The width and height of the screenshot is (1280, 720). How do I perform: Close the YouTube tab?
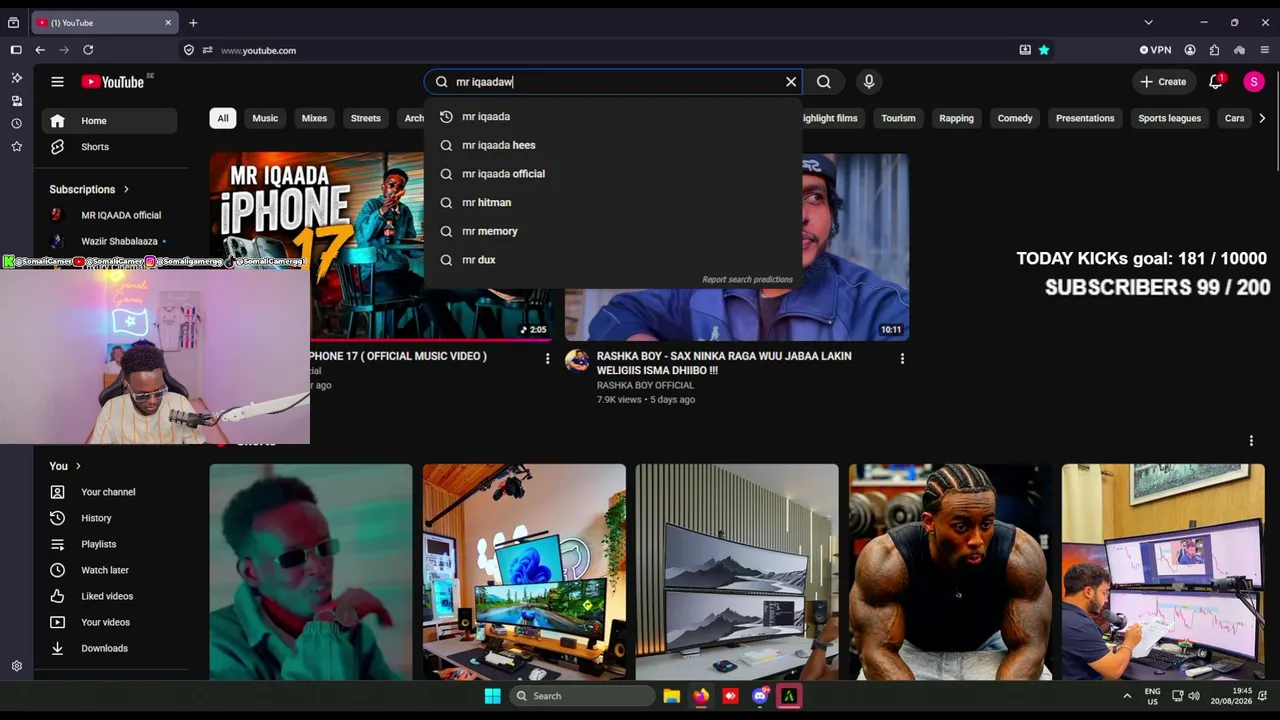click(x=168, y=23)
